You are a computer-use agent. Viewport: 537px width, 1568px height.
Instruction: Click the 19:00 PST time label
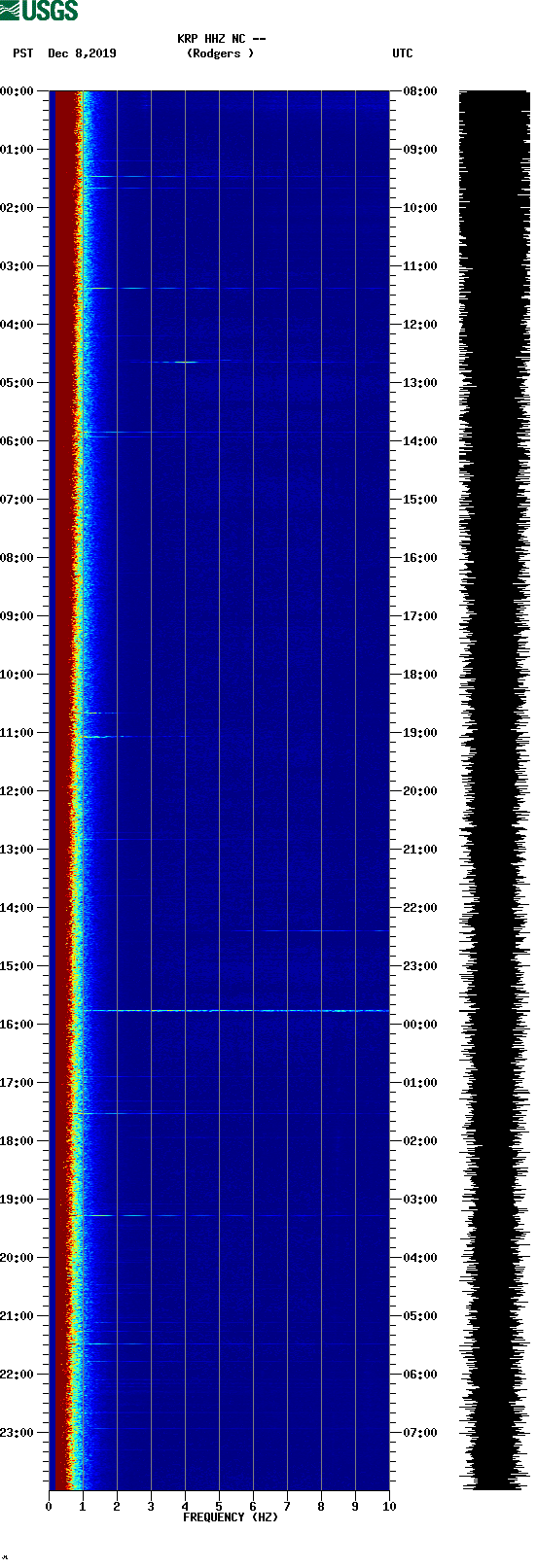click(18, 1200)
